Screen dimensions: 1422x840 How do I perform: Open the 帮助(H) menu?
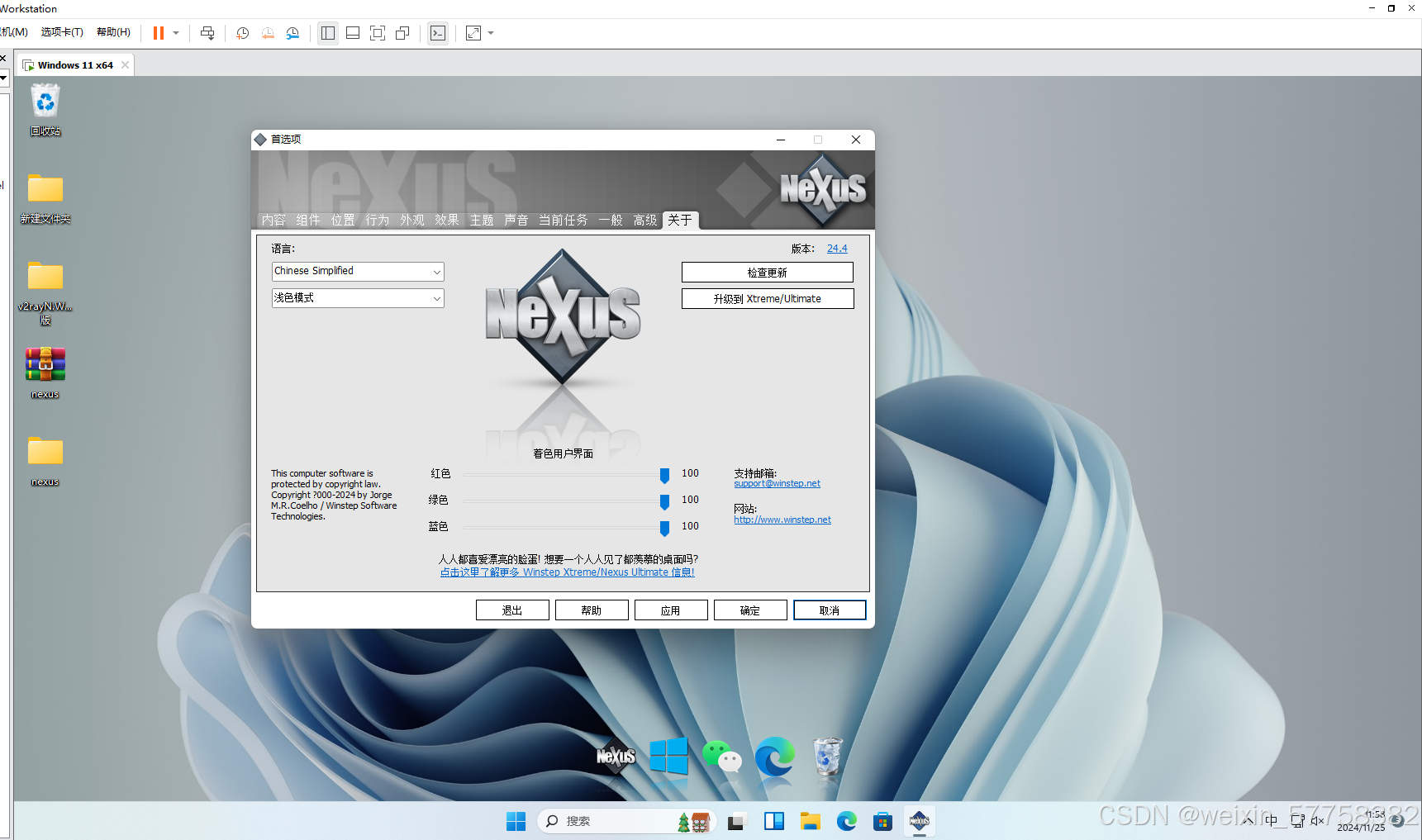pyautogui.click(x=113, y=32)
